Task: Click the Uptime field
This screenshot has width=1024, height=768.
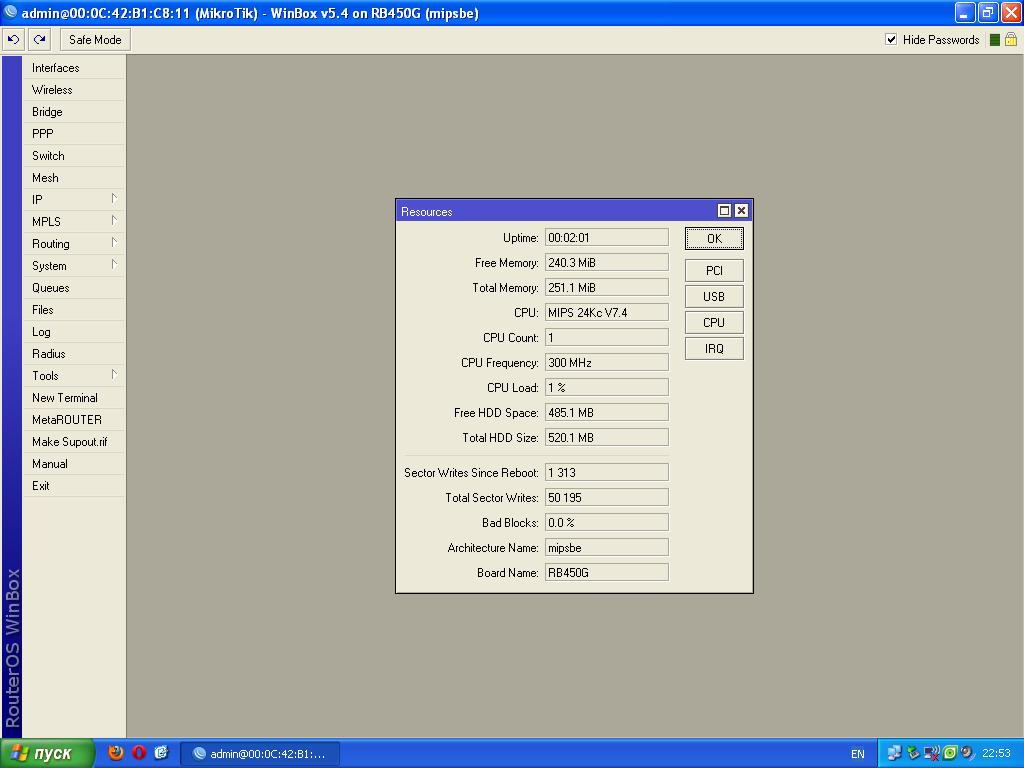Action: point(607,238)
